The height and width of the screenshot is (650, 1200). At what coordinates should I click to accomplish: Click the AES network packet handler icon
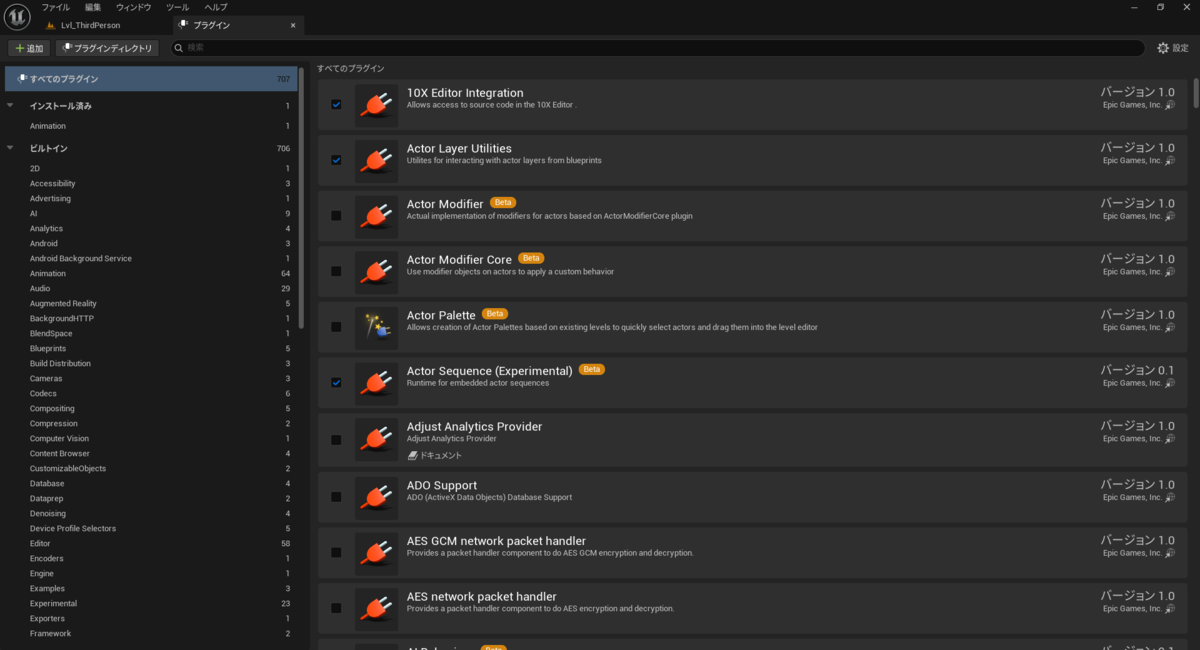click(x=376, y=608)
